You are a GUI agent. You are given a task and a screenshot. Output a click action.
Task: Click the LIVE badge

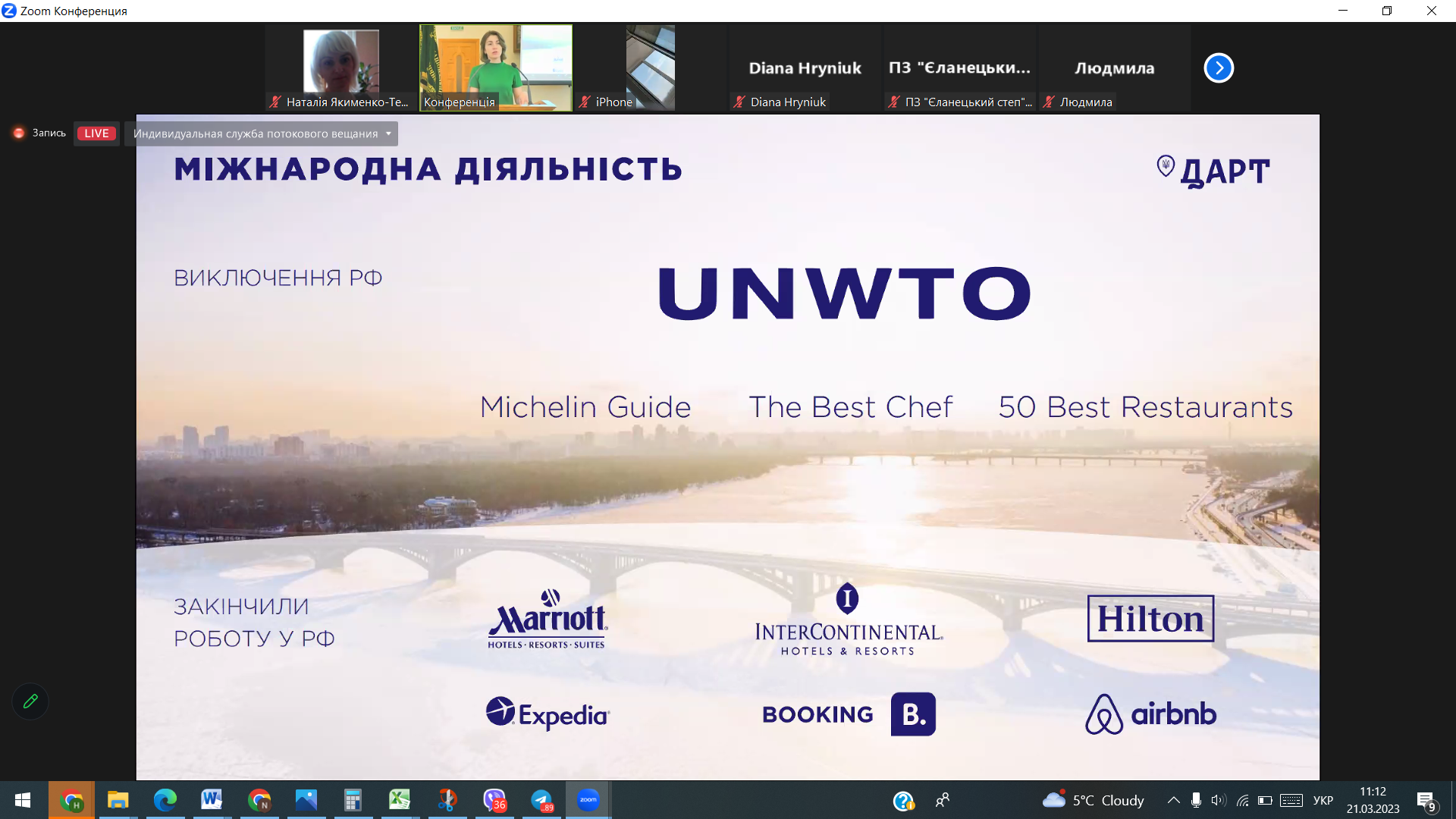(96, 133)
